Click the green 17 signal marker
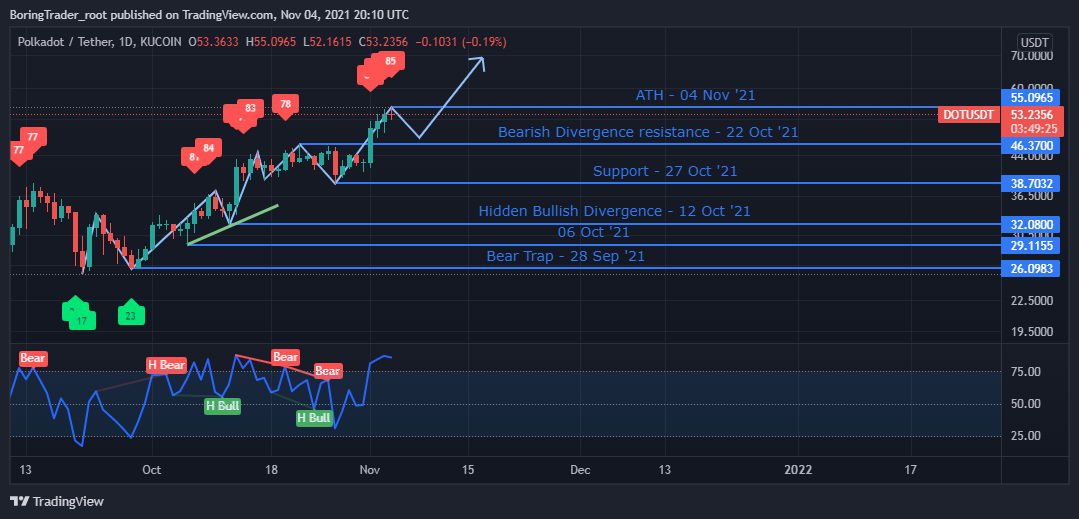The height and width of the screenshot is (519, 1079). tap(83, 320)
